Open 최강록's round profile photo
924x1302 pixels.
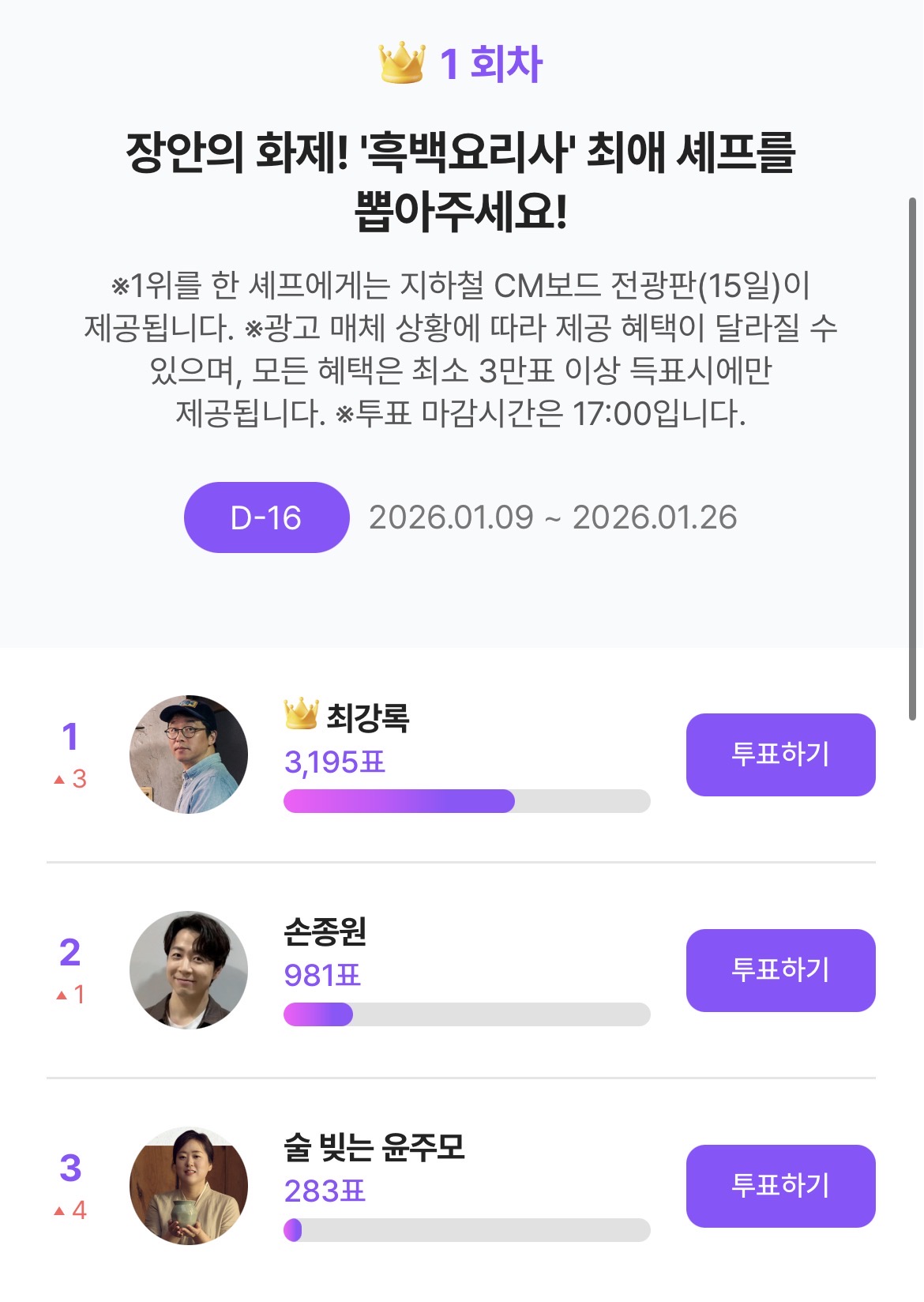tap(189, 754)
